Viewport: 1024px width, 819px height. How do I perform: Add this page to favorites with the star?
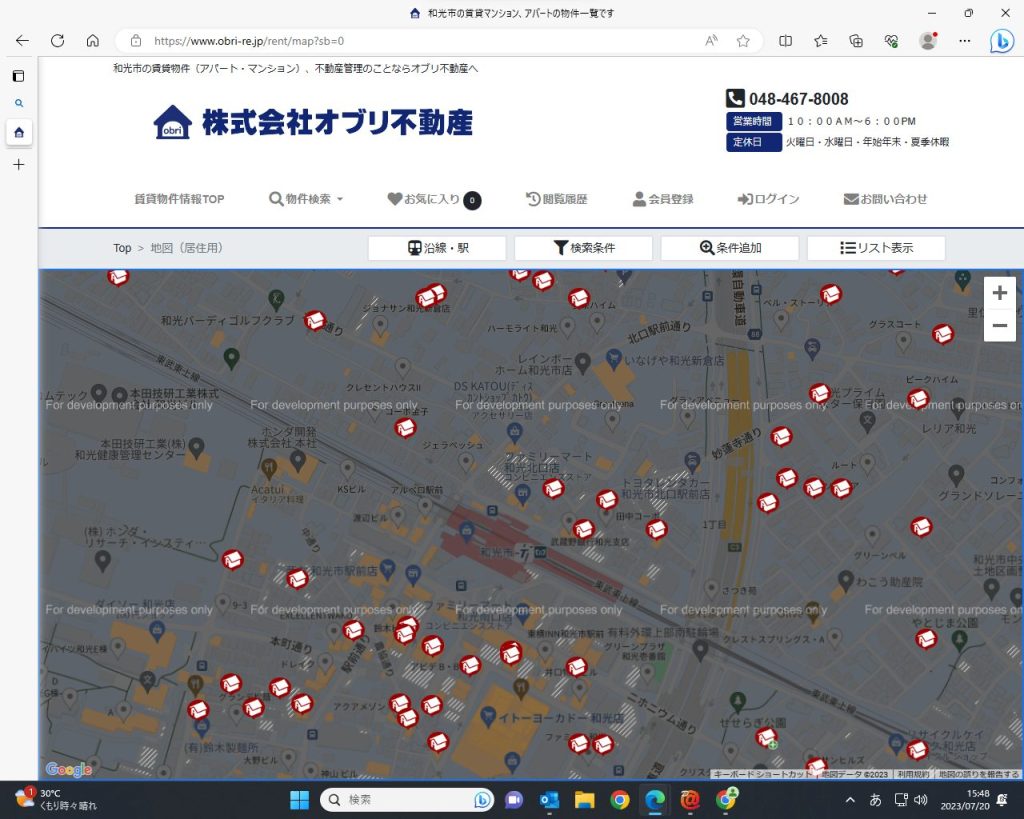click(743, 40)
